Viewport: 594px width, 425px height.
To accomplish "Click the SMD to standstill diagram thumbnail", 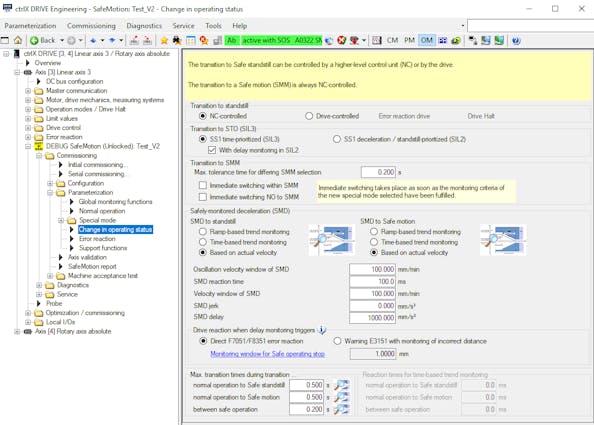I will tap(331, 240).
